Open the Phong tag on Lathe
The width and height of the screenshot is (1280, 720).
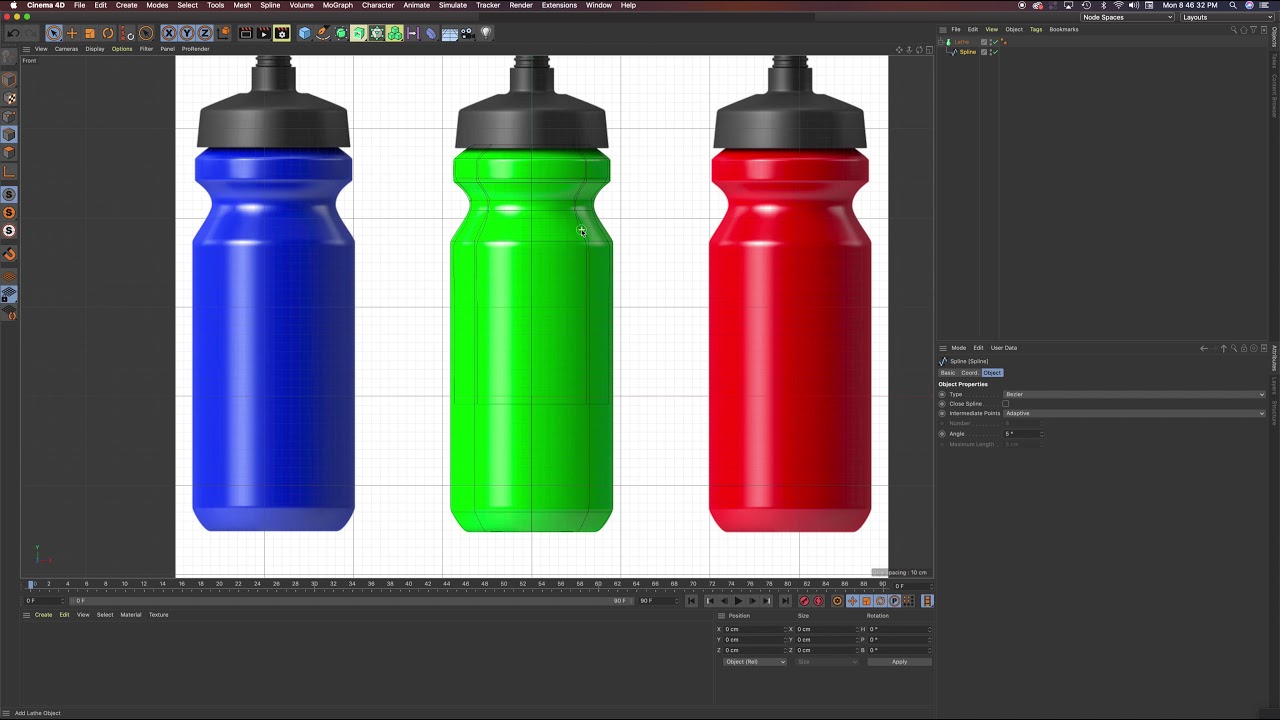(x=1004, y=42)
